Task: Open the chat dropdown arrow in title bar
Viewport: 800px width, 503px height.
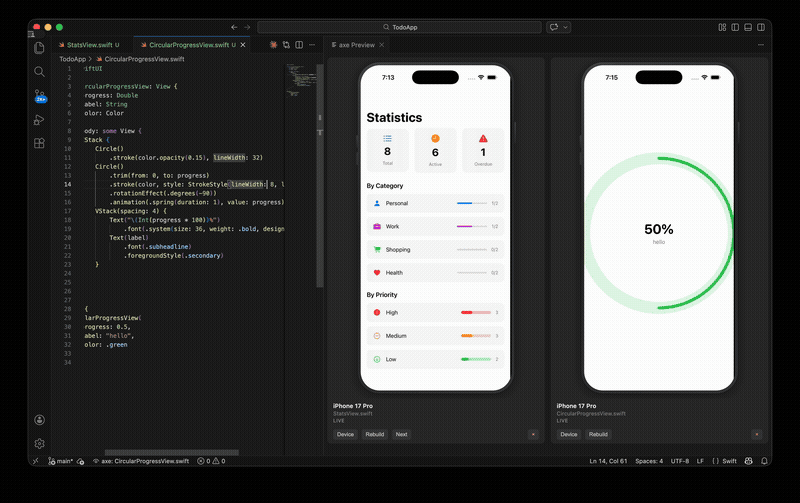Action: pos(565,27)
